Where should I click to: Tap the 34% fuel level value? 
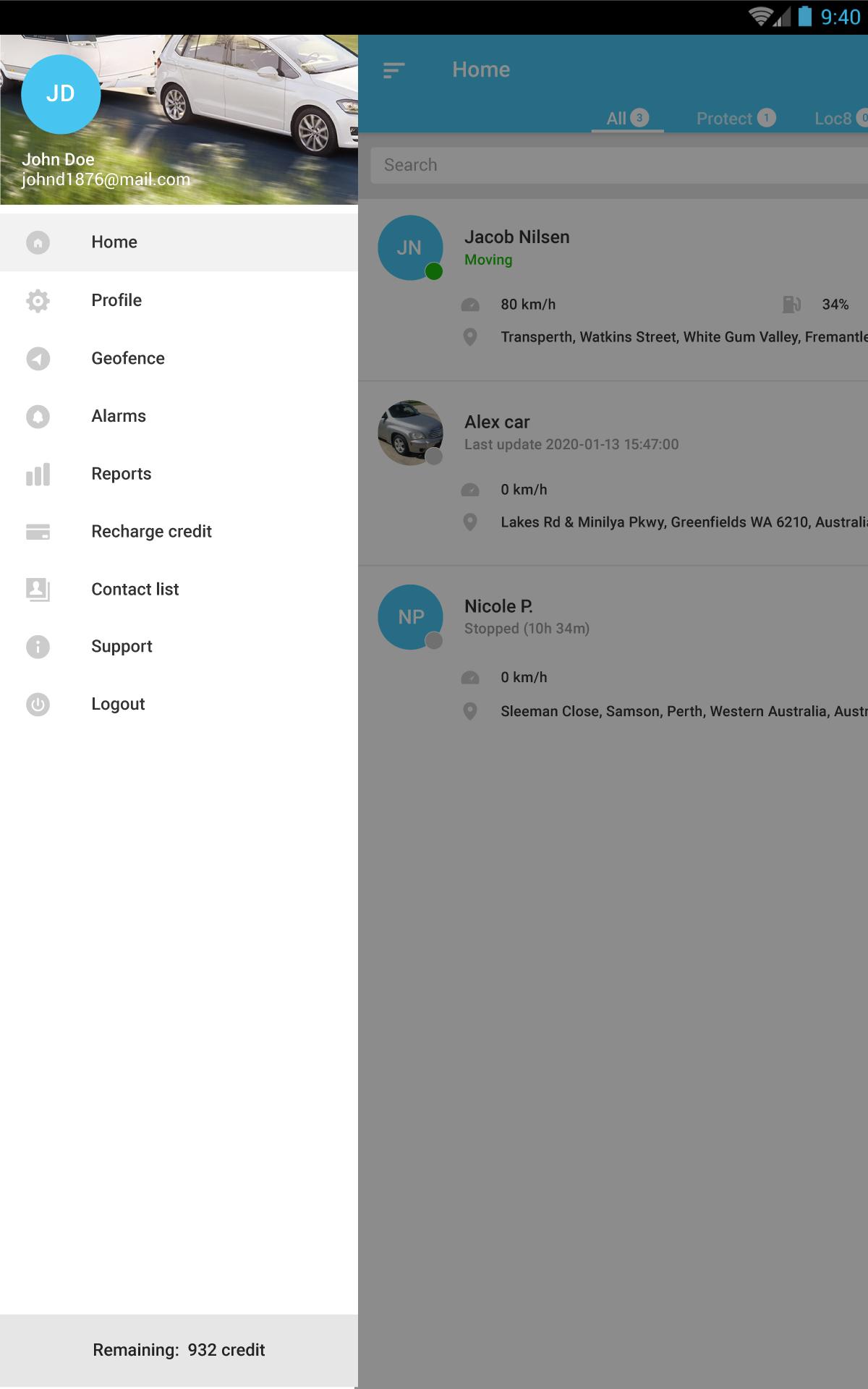(835, 305)
